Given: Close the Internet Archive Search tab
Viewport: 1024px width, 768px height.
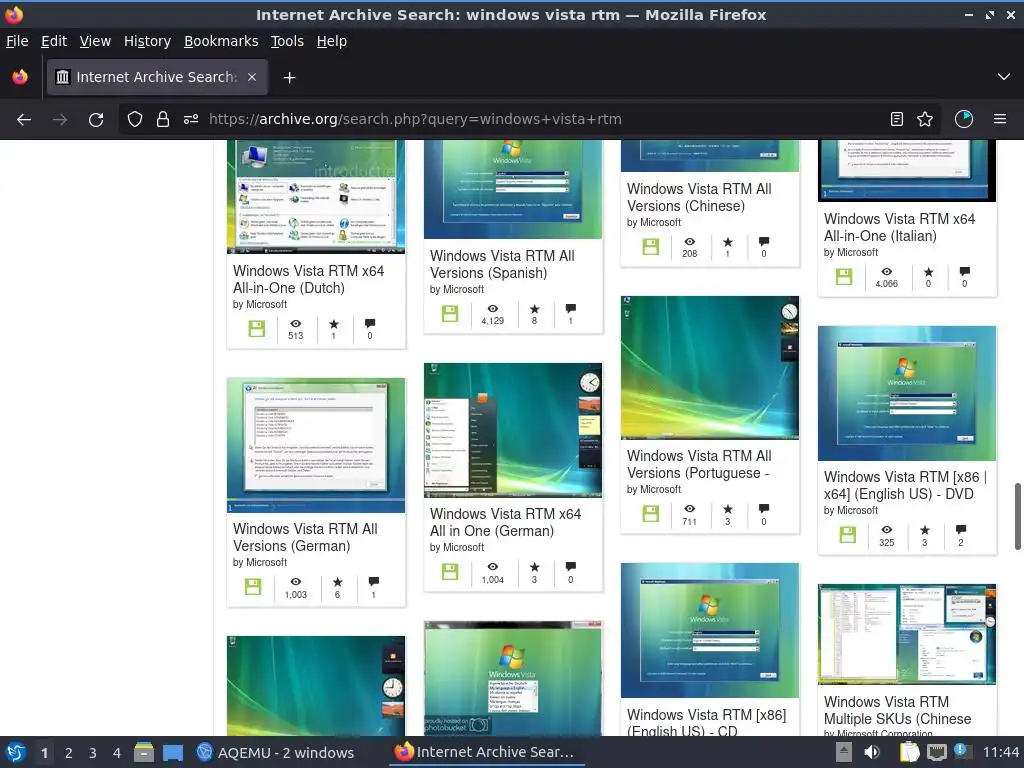Looking at the screenshot, I should click(x=252, y=77).
